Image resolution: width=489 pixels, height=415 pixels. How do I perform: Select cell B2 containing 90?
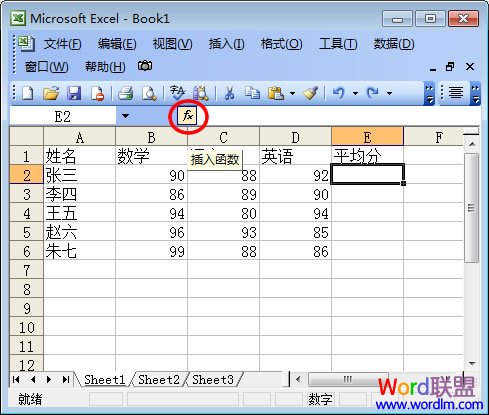click(151, 174)
